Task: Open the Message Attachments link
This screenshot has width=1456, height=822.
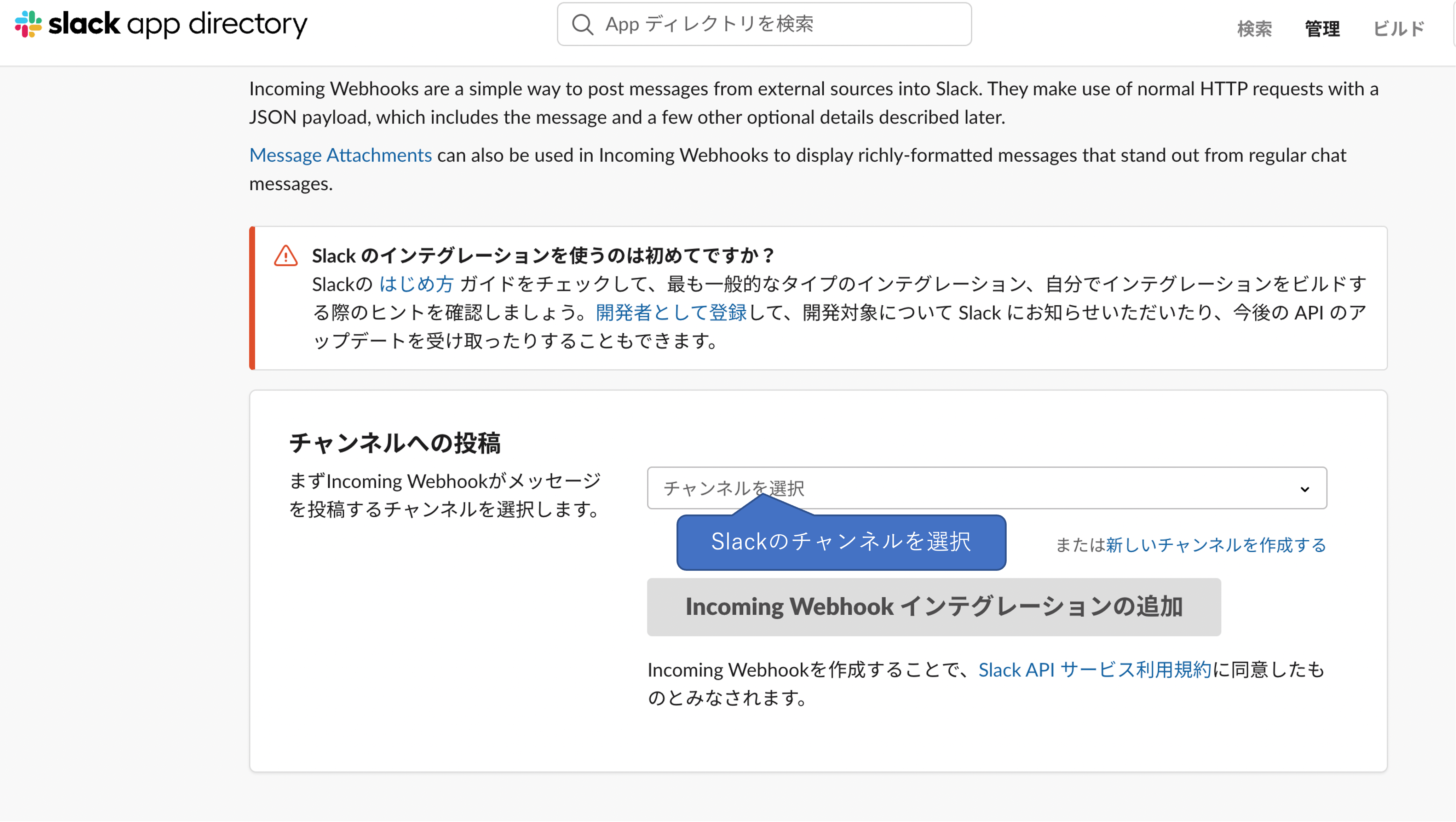Action: [340, 155]
